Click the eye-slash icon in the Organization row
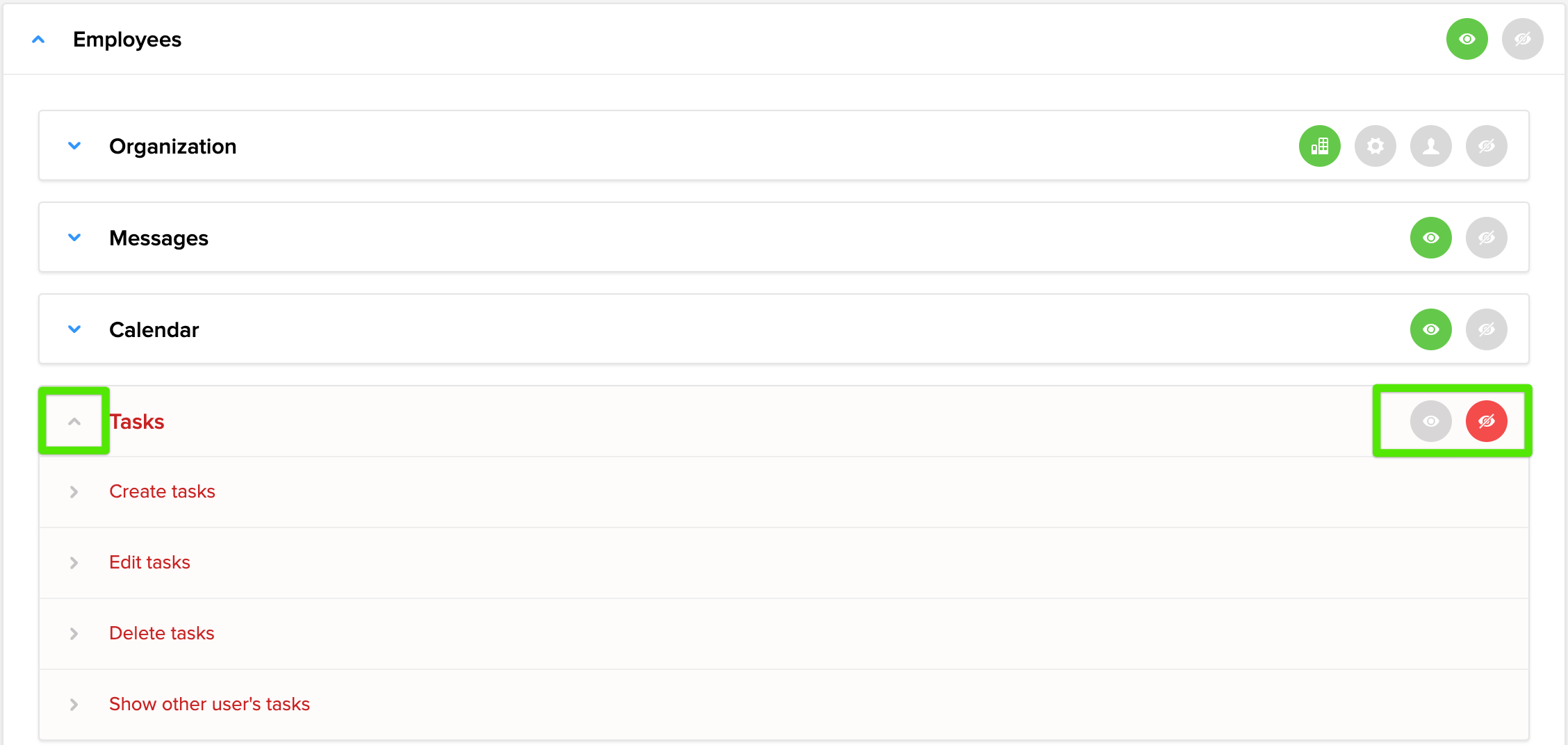The image size is (1568, 745). (x=1486, y=146)
